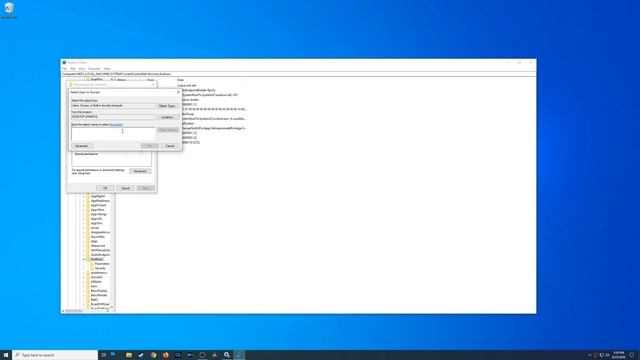Expand the AppMgmt key
The image size is (640, 360).
[x=84, y=196]
